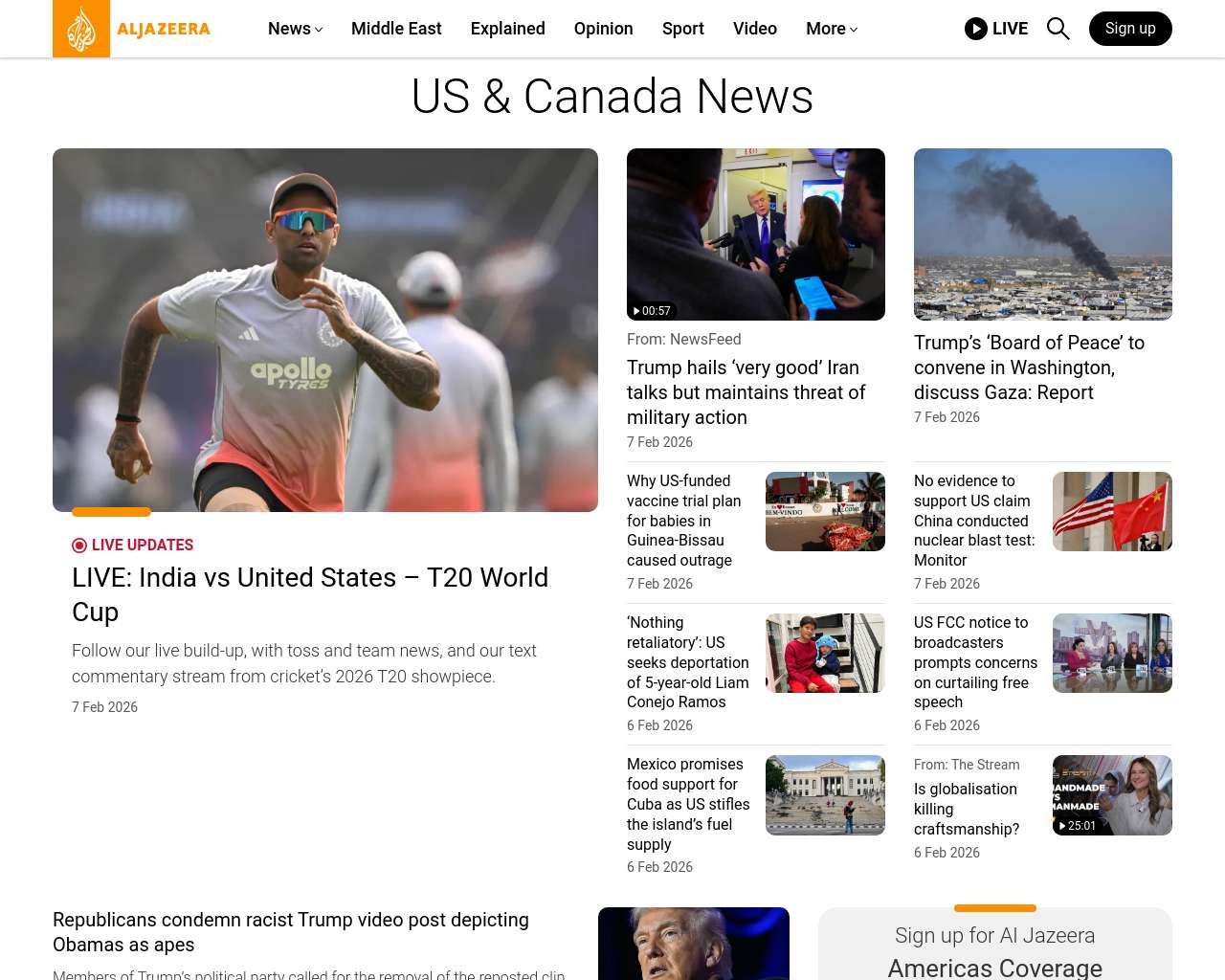Click the LIVE play icon

click(x=976, y=29)
